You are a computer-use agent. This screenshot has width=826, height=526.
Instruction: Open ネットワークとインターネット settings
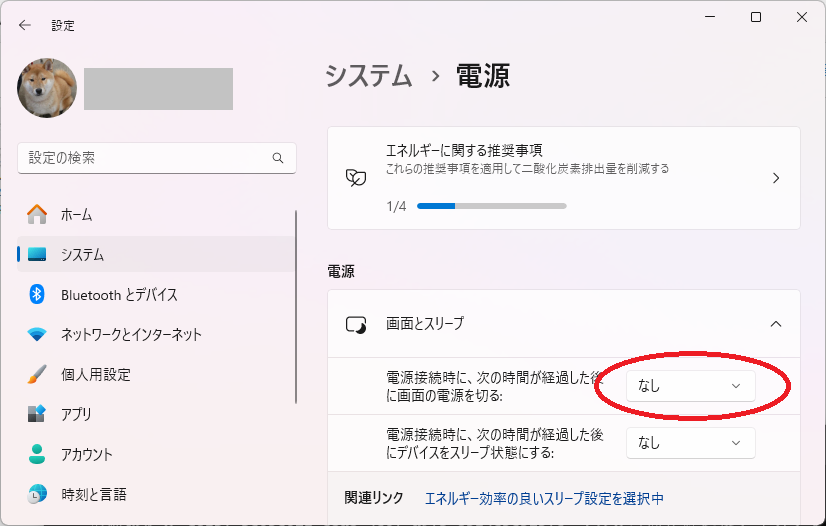click(156, 334)
